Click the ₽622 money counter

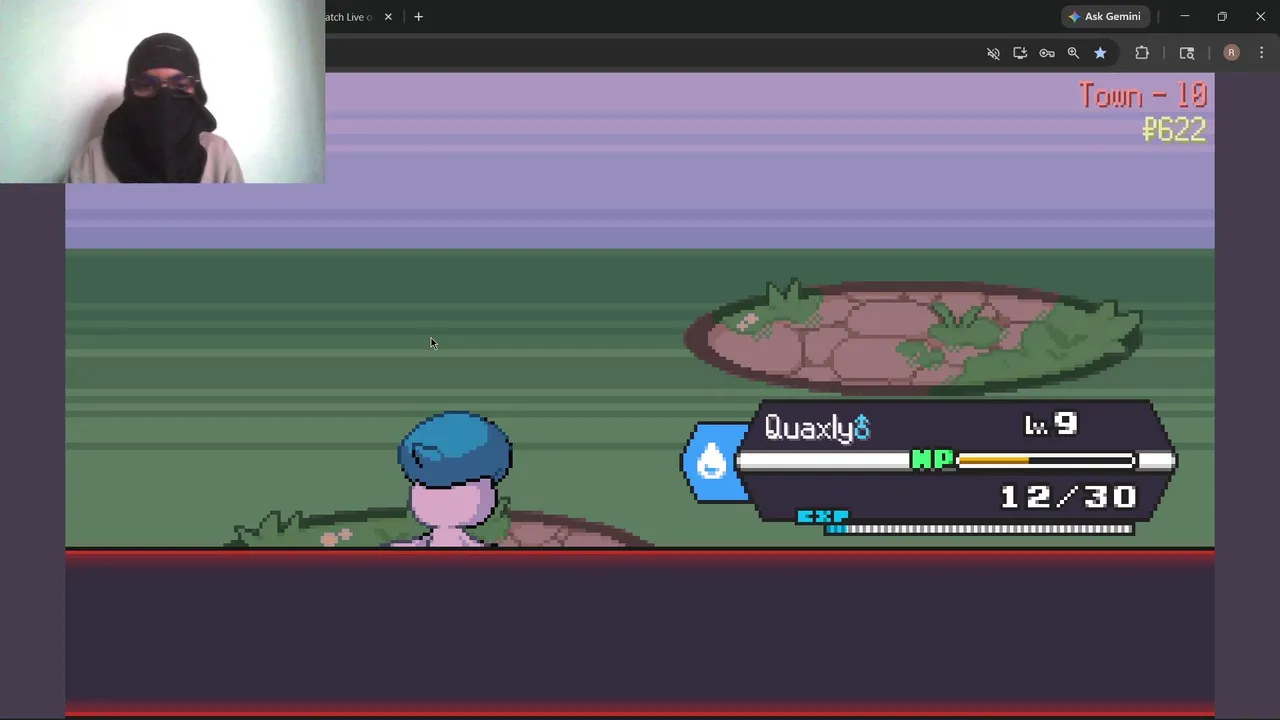click(1174, 129)
